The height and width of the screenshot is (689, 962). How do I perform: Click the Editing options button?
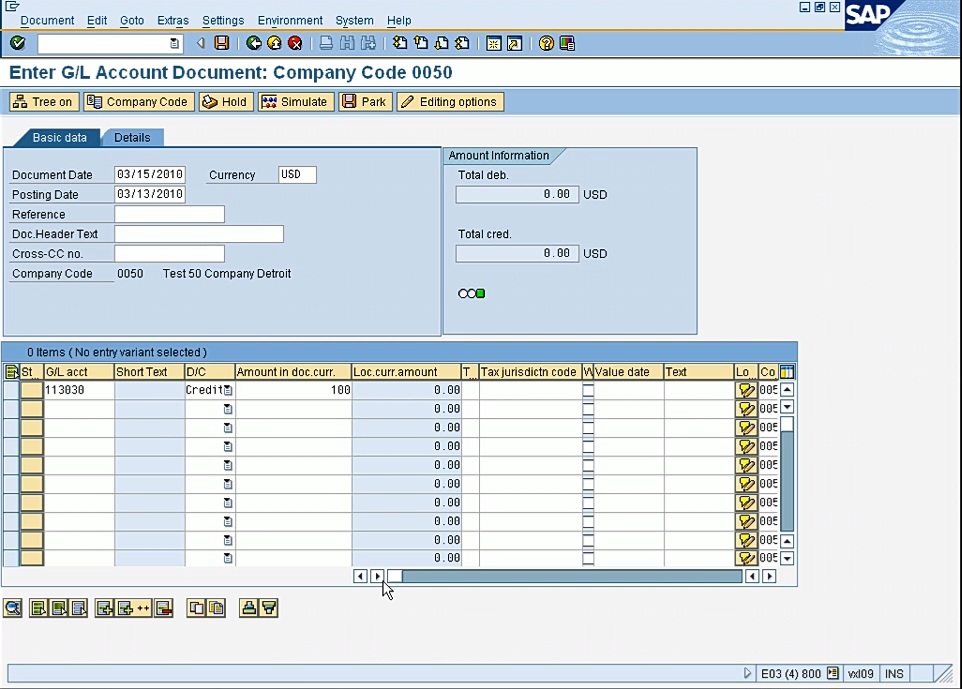[450, 102]
